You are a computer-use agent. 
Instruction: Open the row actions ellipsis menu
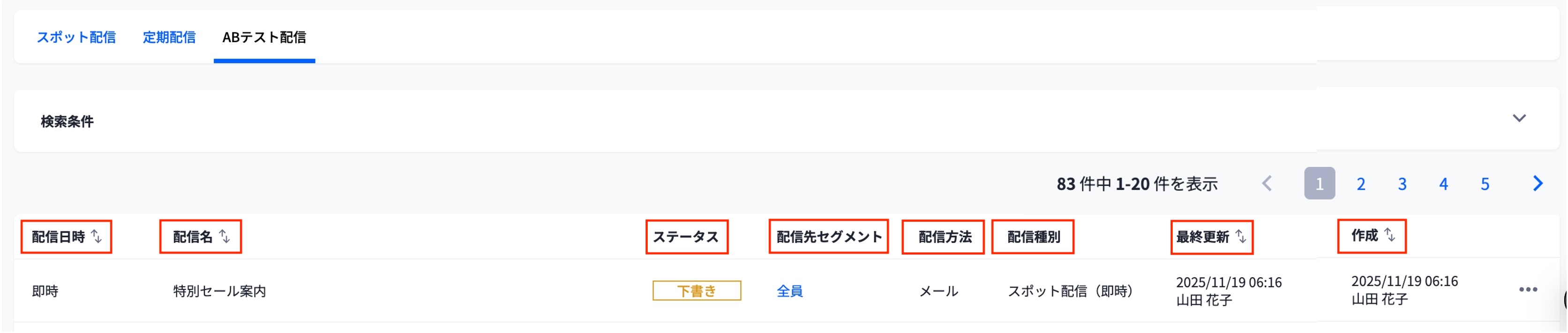pyautogui.click(x=1528, y=290)
